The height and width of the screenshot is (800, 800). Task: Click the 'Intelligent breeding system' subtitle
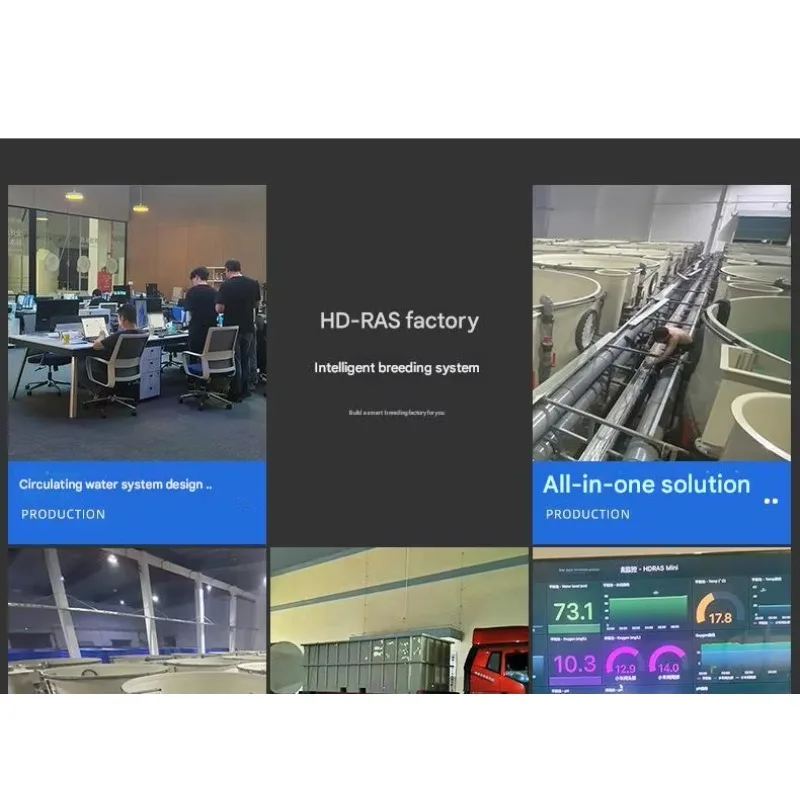pyautogui.click(x=396, y=368)
